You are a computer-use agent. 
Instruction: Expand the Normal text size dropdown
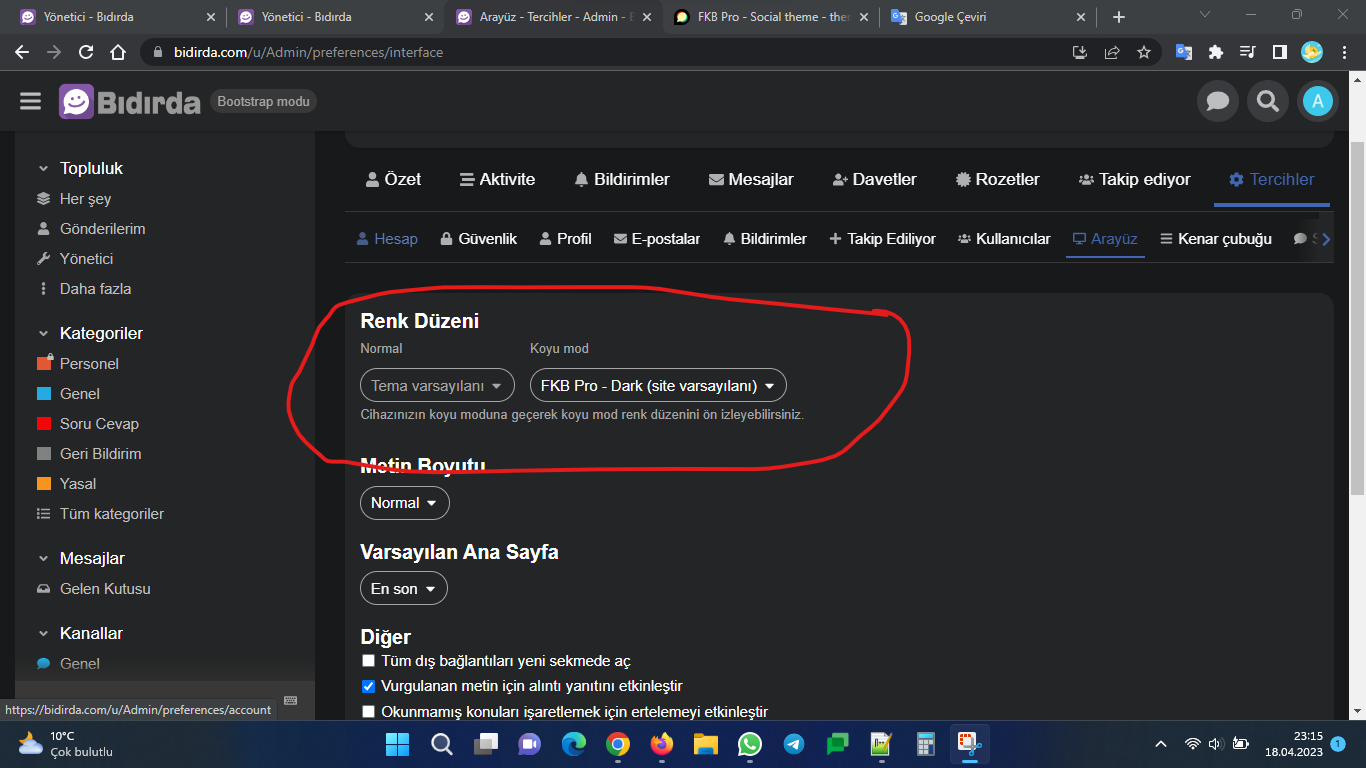coord(404,503)
